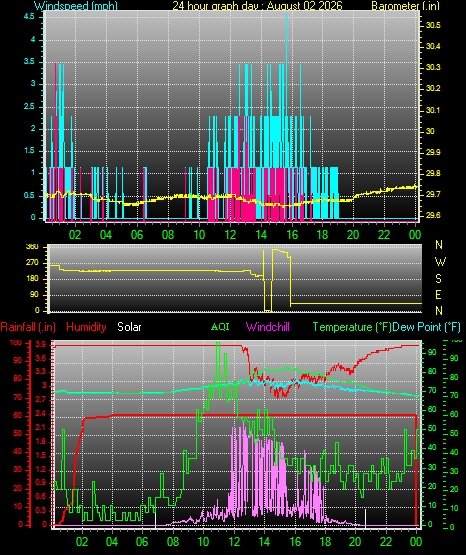Select the 'Humidity' legend label
Viewport: 466px width, 555px height.
tap(86, 327)
